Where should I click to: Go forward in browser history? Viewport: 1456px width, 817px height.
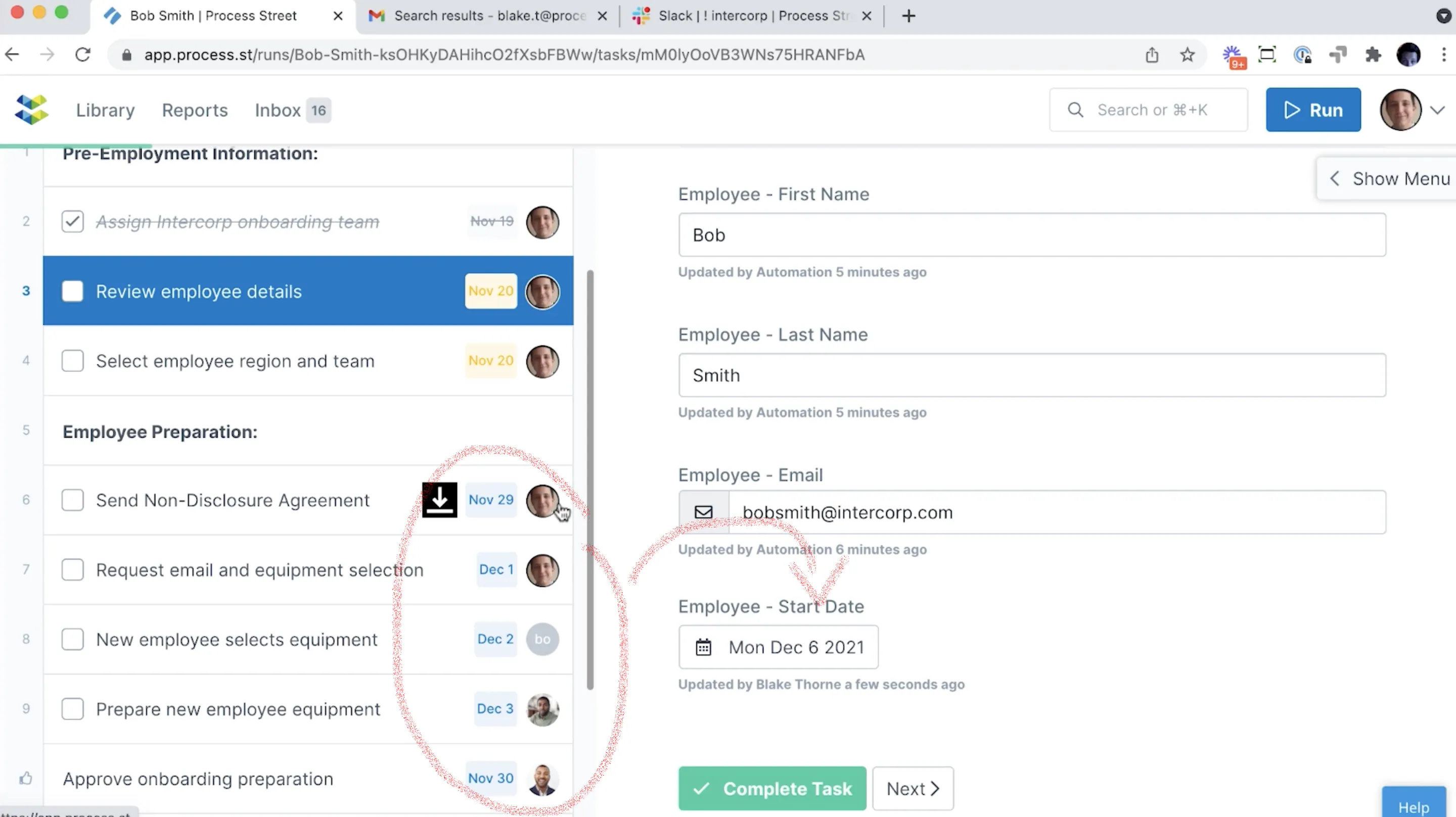[48, 55]
